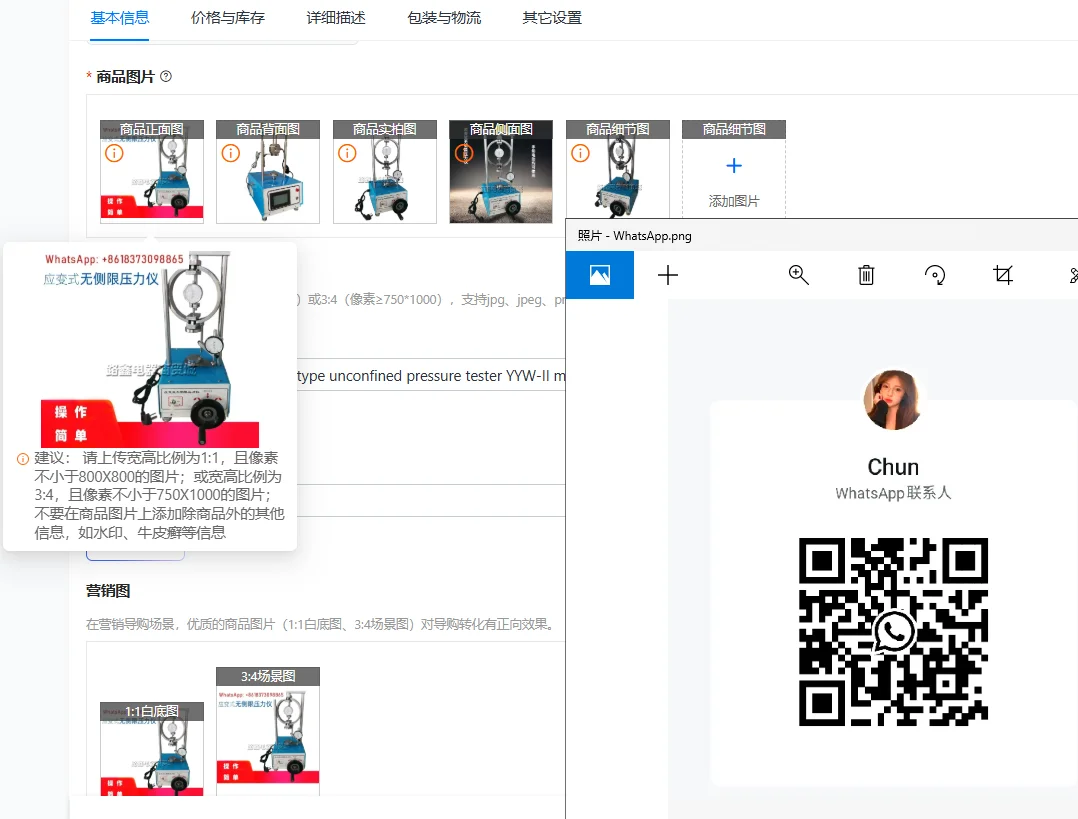This screenshot has height=819, width=1078.
Task: Rotate the photo in Photos app
Action: [x=934, y=275]
